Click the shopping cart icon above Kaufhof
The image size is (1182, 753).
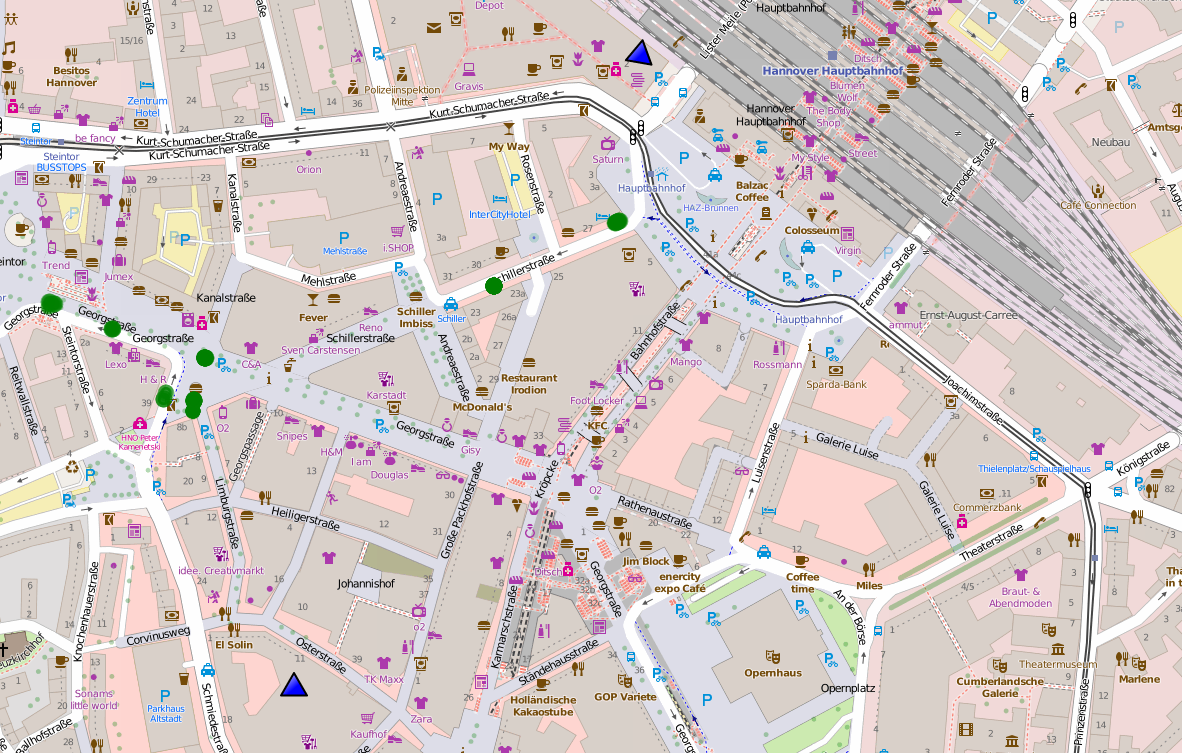click(367, 717)
